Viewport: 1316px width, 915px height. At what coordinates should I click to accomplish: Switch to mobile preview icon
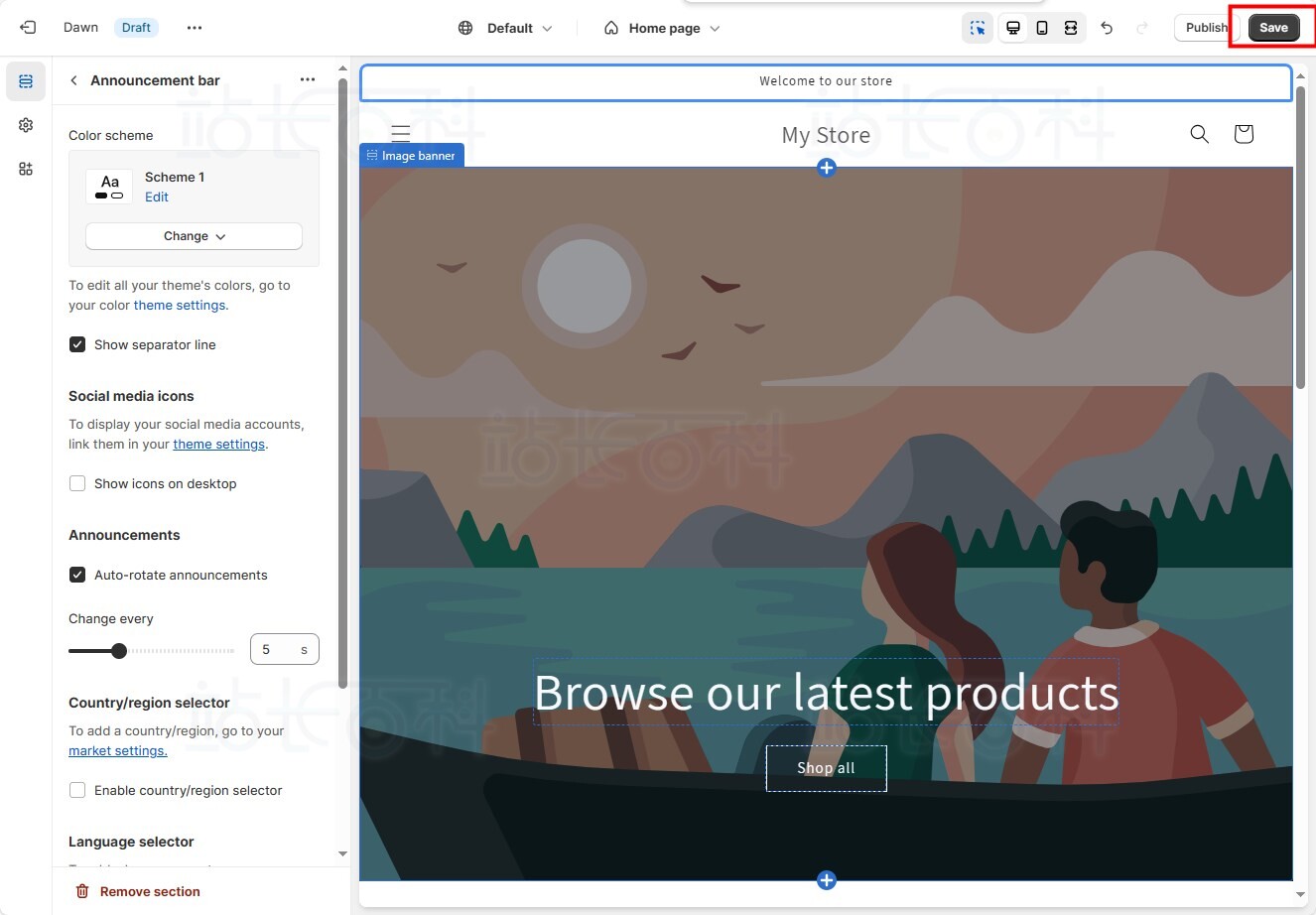1042,28
